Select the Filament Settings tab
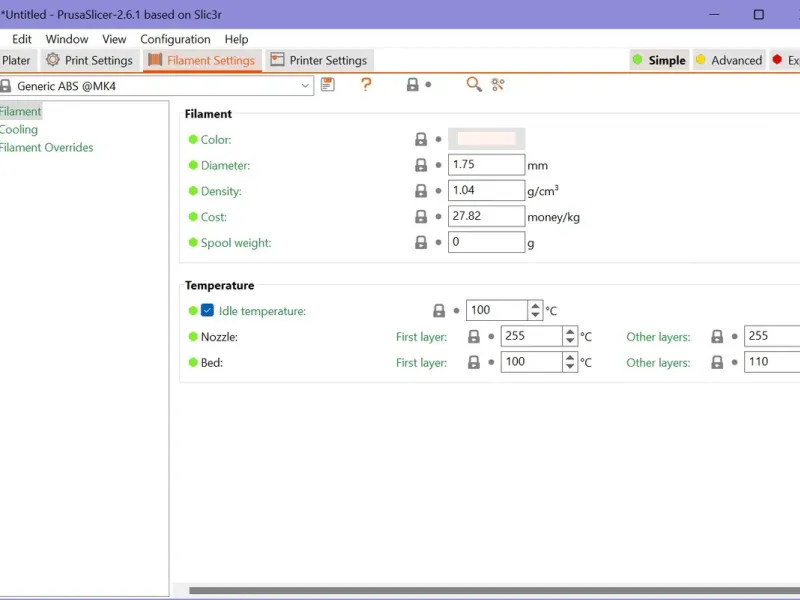This screenshot has width=800, height=600. coord(202,60)
